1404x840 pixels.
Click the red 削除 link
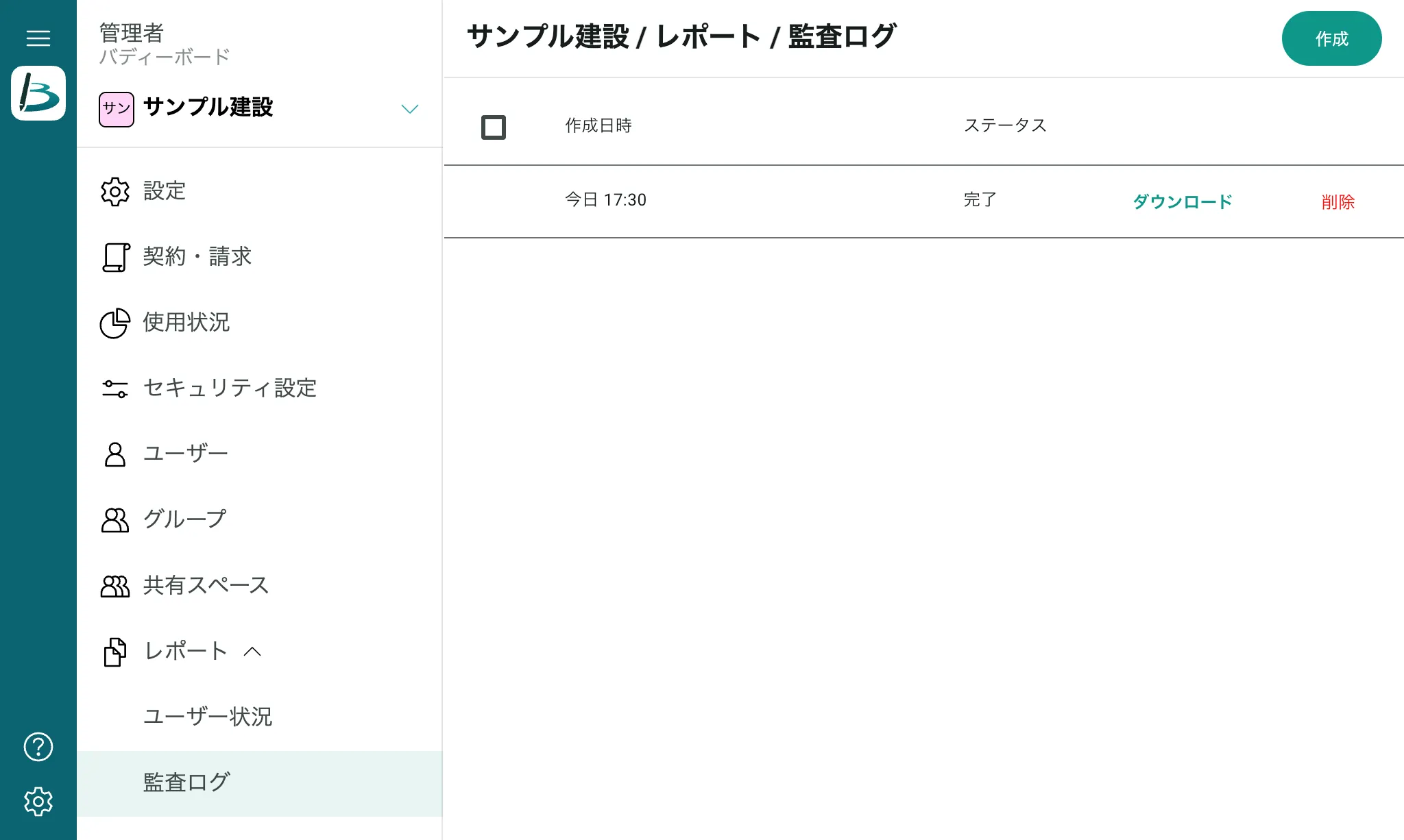click(1338, 202)
